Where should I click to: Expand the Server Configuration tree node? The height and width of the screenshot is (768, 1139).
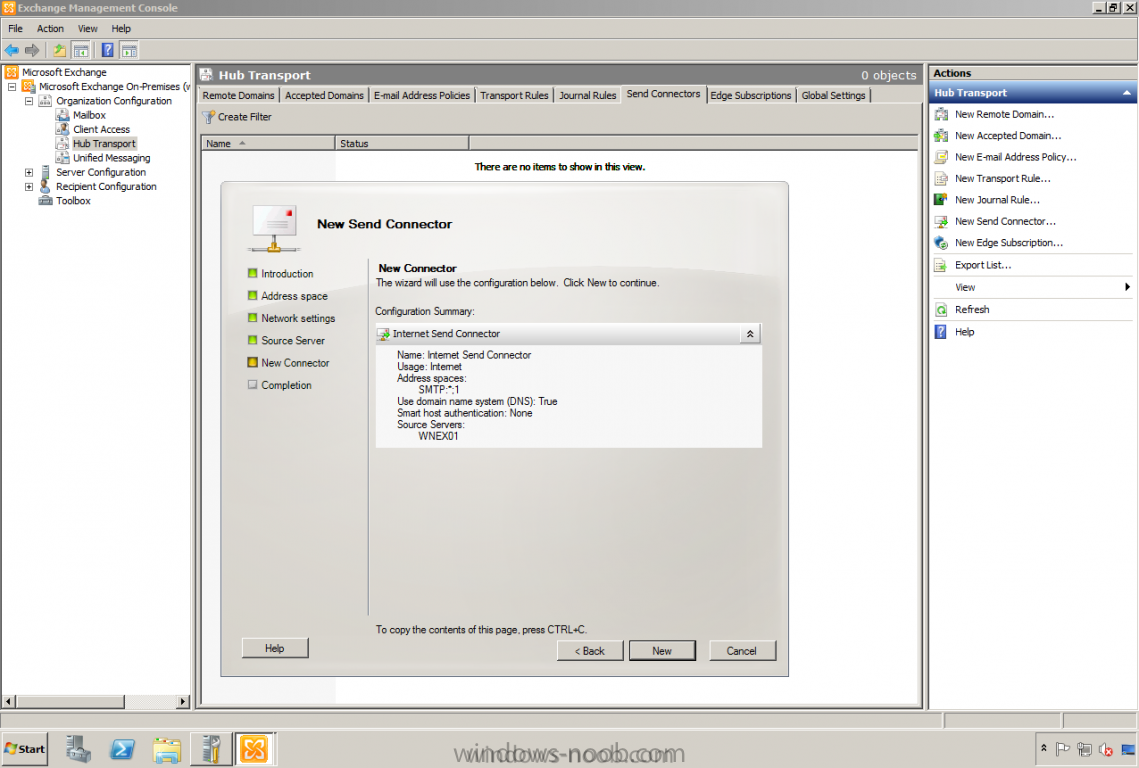pyautogui.click(x=29, y=173)
